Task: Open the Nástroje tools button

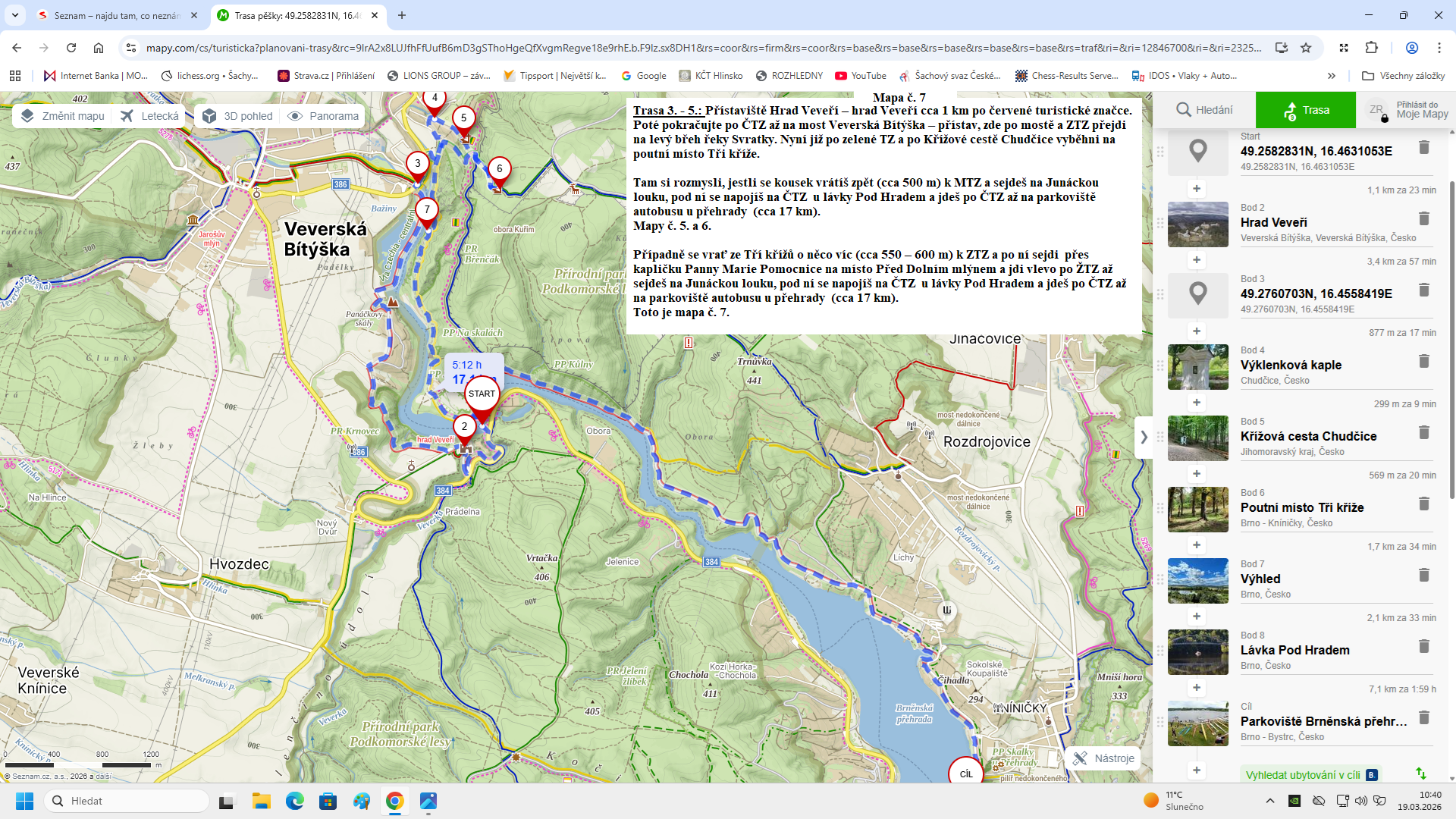Action: (x=1103, y=758)
